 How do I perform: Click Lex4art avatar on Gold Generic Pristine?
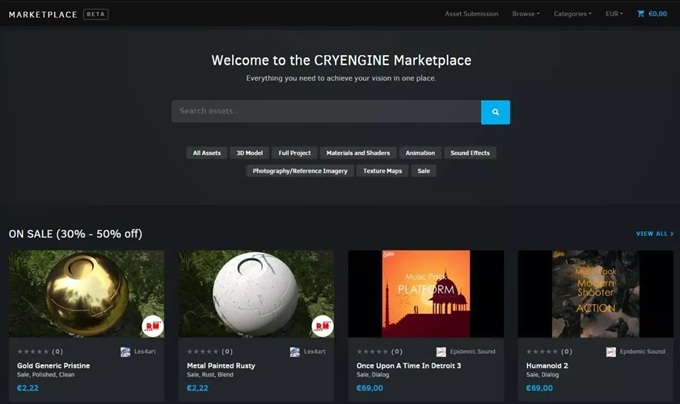(125, 352)
